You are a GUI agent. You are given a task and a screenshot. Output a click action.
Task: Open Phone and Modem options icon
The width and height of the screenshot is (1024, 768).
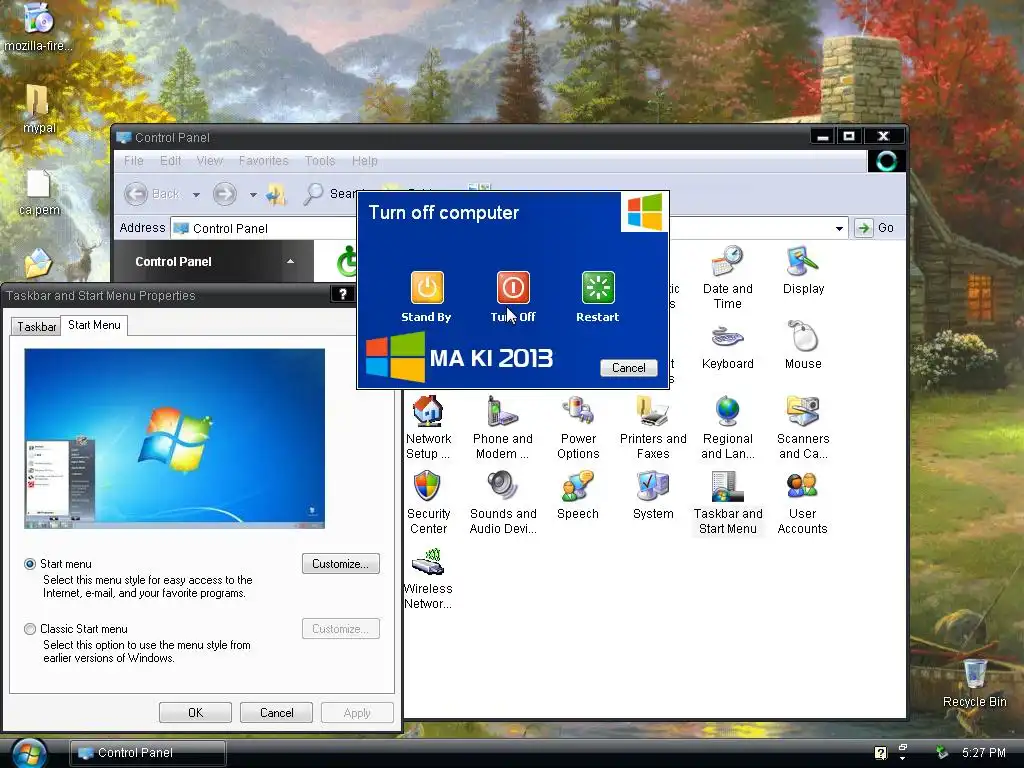coord(503,428)
